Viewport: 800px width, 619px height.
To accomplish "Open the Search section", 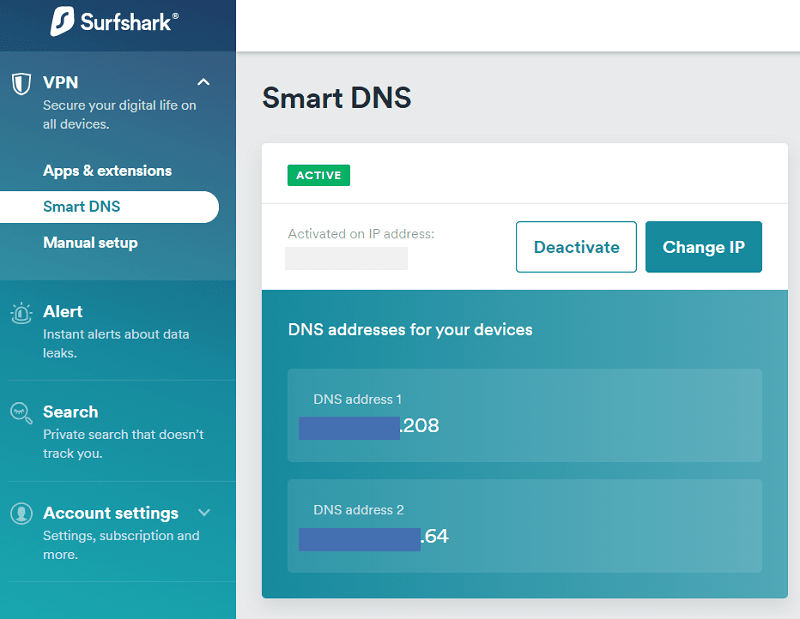I will pyautogui.click(x=70, y=412).
